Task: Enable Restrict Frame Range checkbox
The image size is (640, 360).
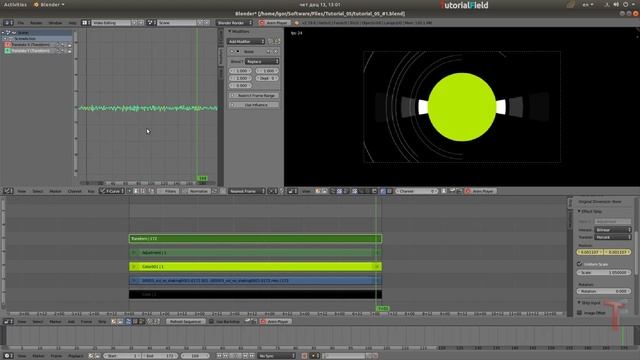Action: [x=233, y=96]
